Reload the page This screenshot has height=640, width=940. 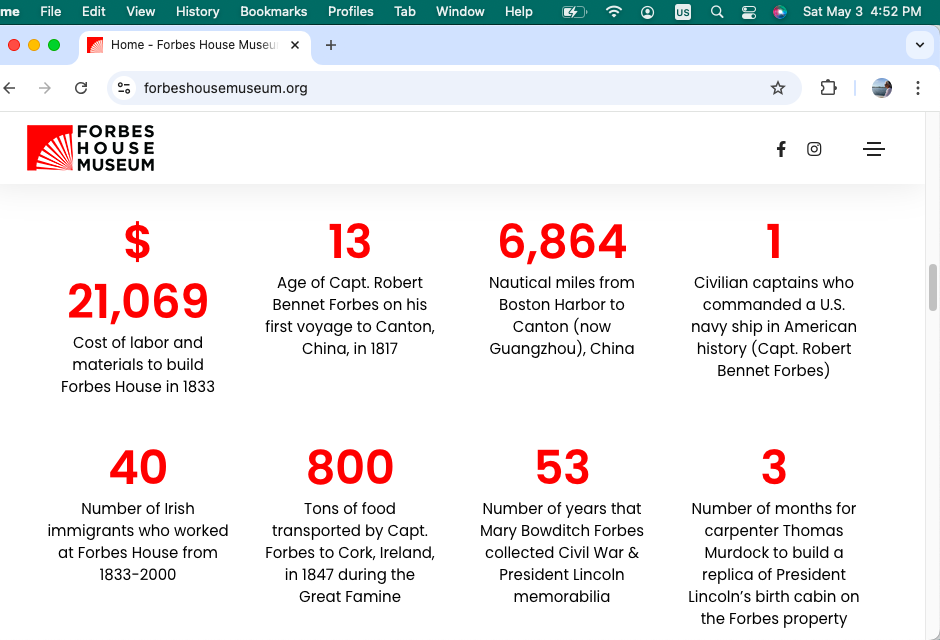pos(81,88)
